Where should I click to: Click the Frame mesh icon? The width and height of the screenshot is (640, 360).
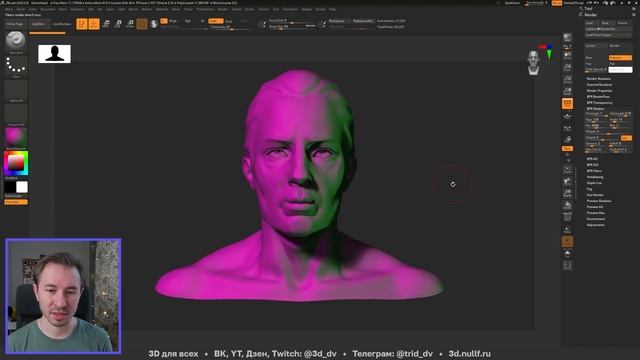coord(567,169)
